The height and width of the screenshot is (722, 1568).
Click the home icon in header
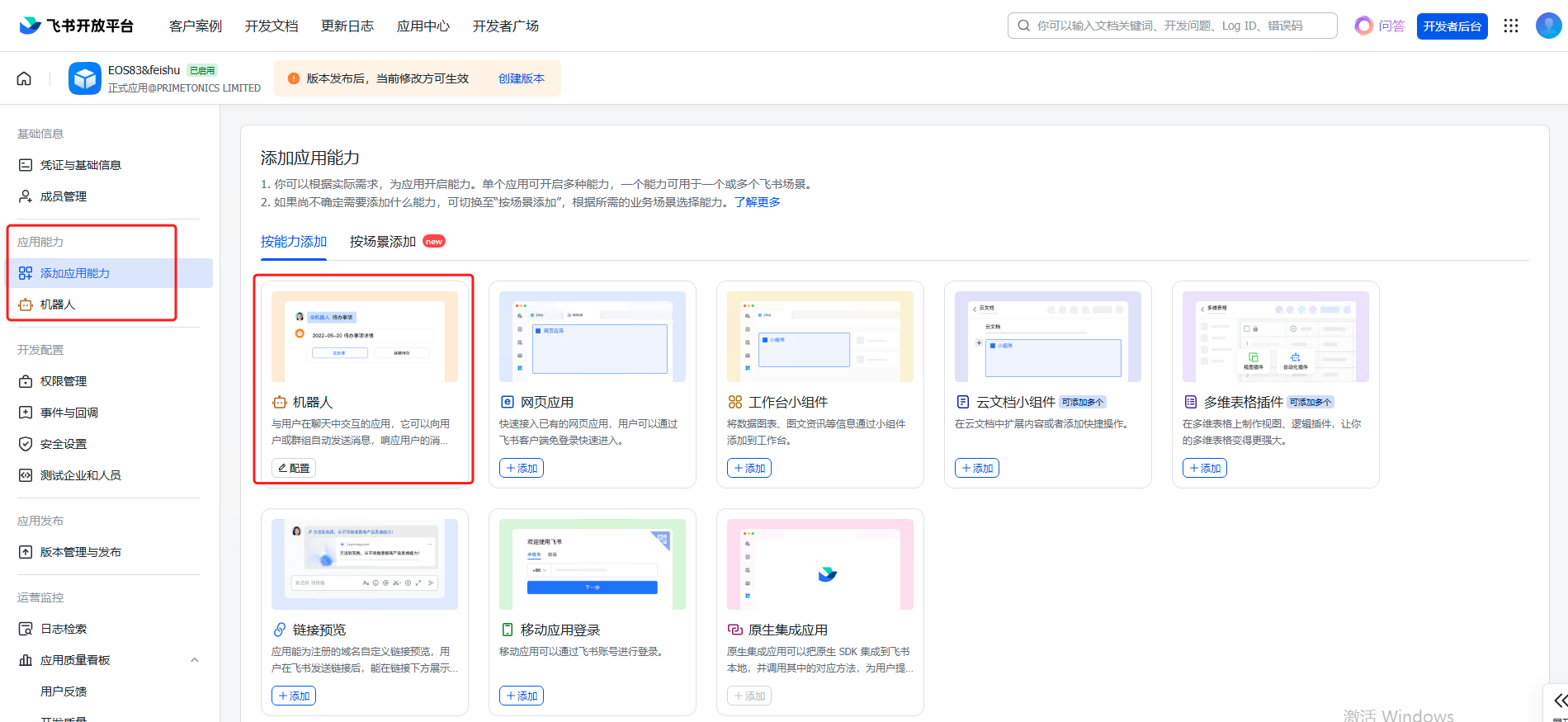(x=24, y=78)
